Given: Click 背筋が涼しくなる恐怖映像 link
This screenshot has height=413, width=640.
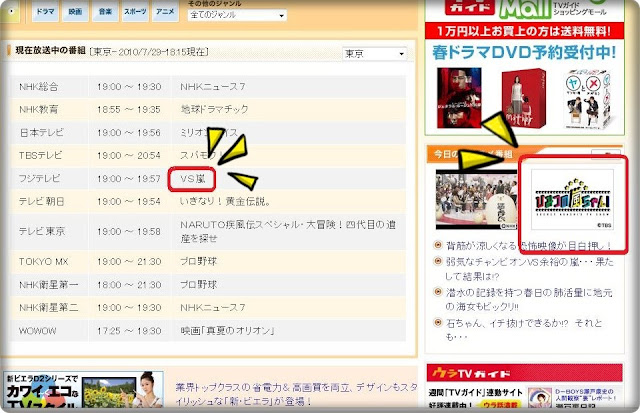Looking at the screenshot, I should click(529, 246).
